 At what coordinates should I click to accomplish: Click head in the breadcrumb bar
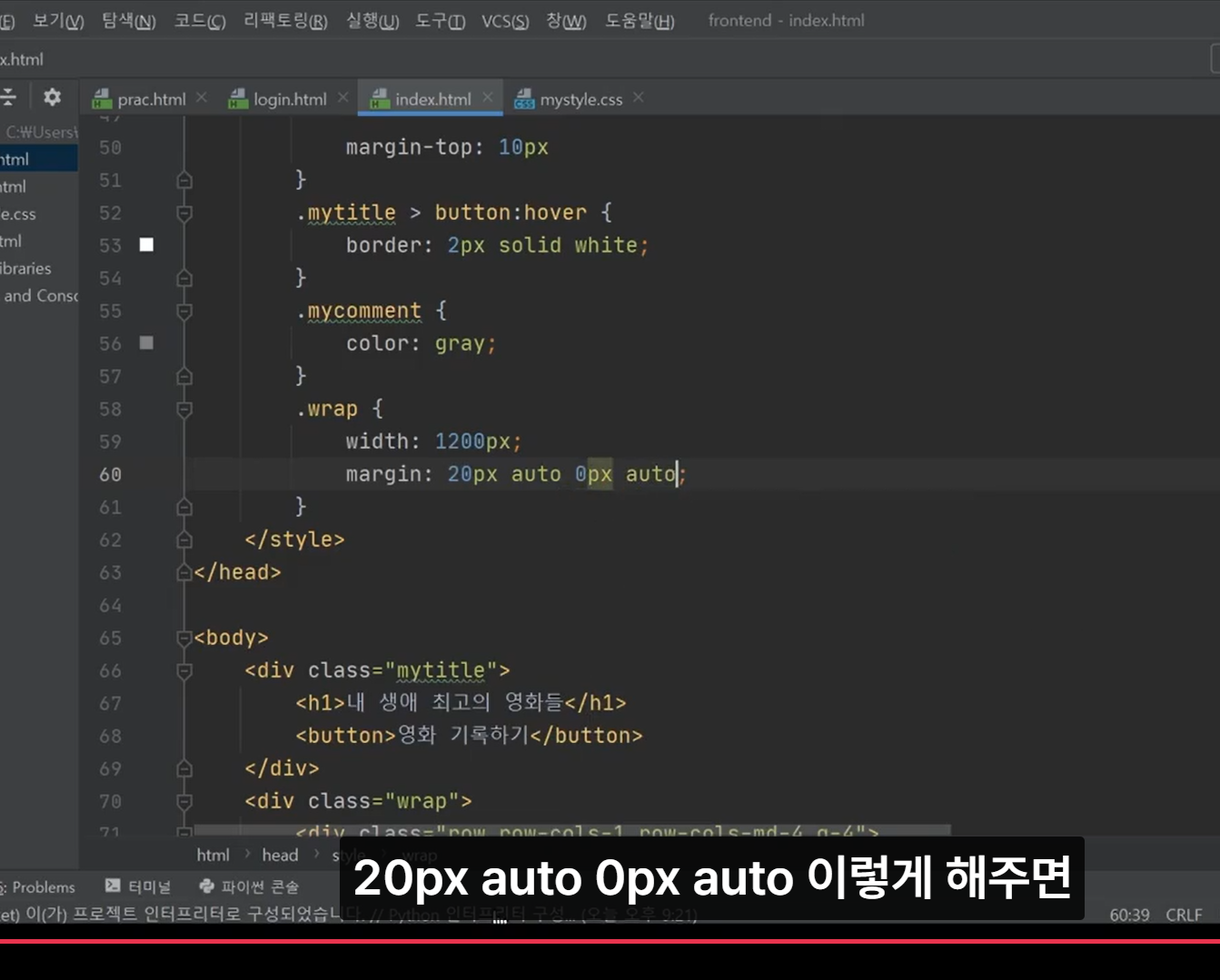pos(280,855)
